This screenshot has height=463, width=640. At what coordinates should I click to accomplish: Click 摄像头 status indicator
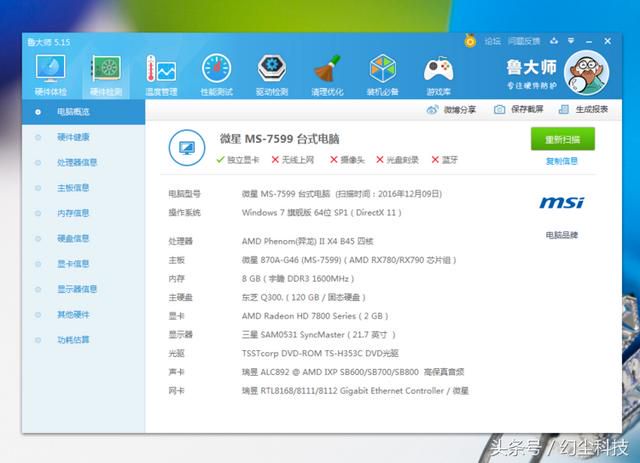(x=347, y=160)
